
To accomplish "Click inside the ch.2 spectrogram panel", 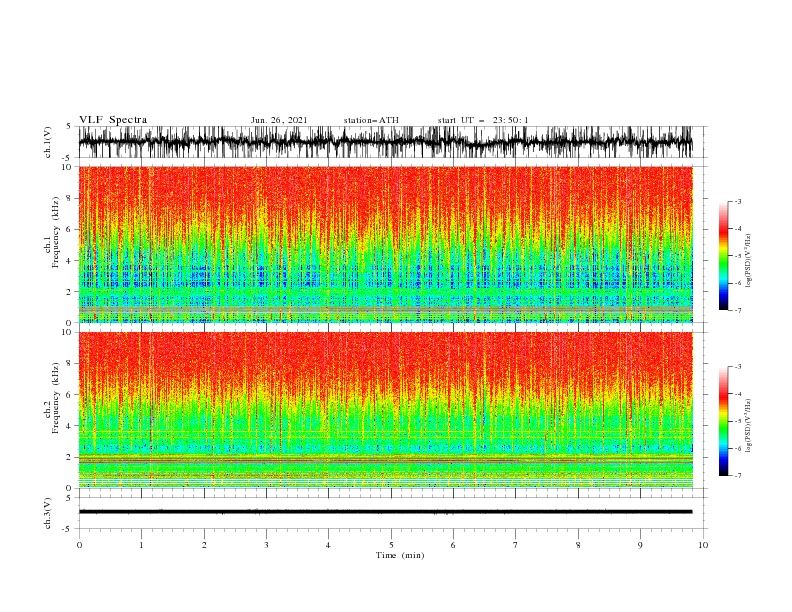I will point(385,410).
